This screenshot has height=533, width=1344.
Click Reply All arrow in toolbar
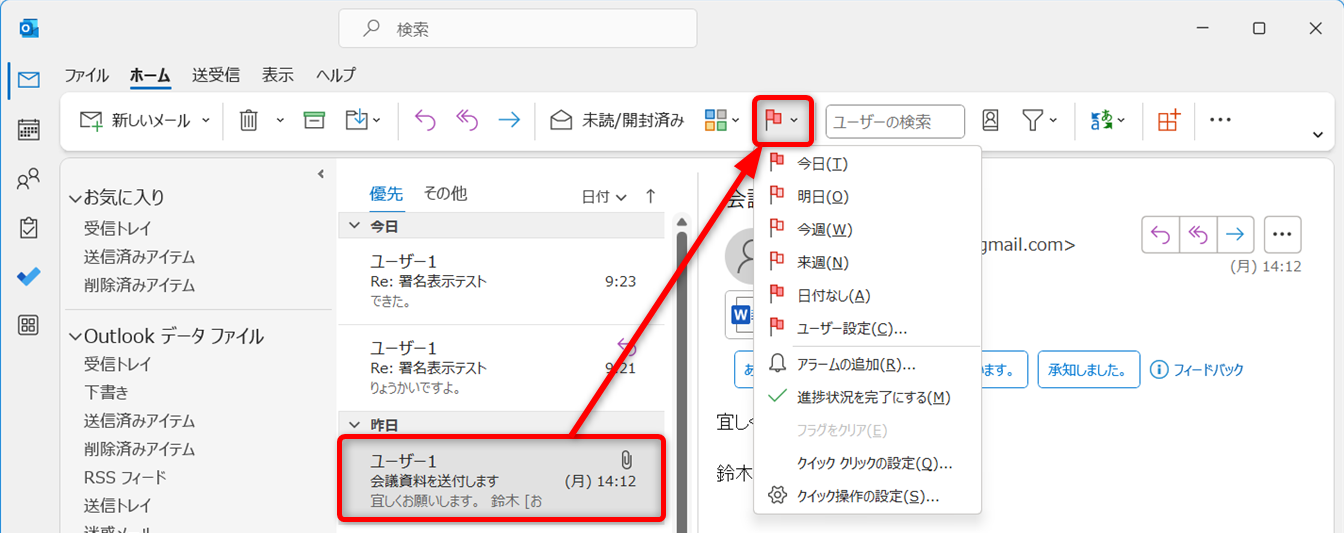(x=467, y=121)
